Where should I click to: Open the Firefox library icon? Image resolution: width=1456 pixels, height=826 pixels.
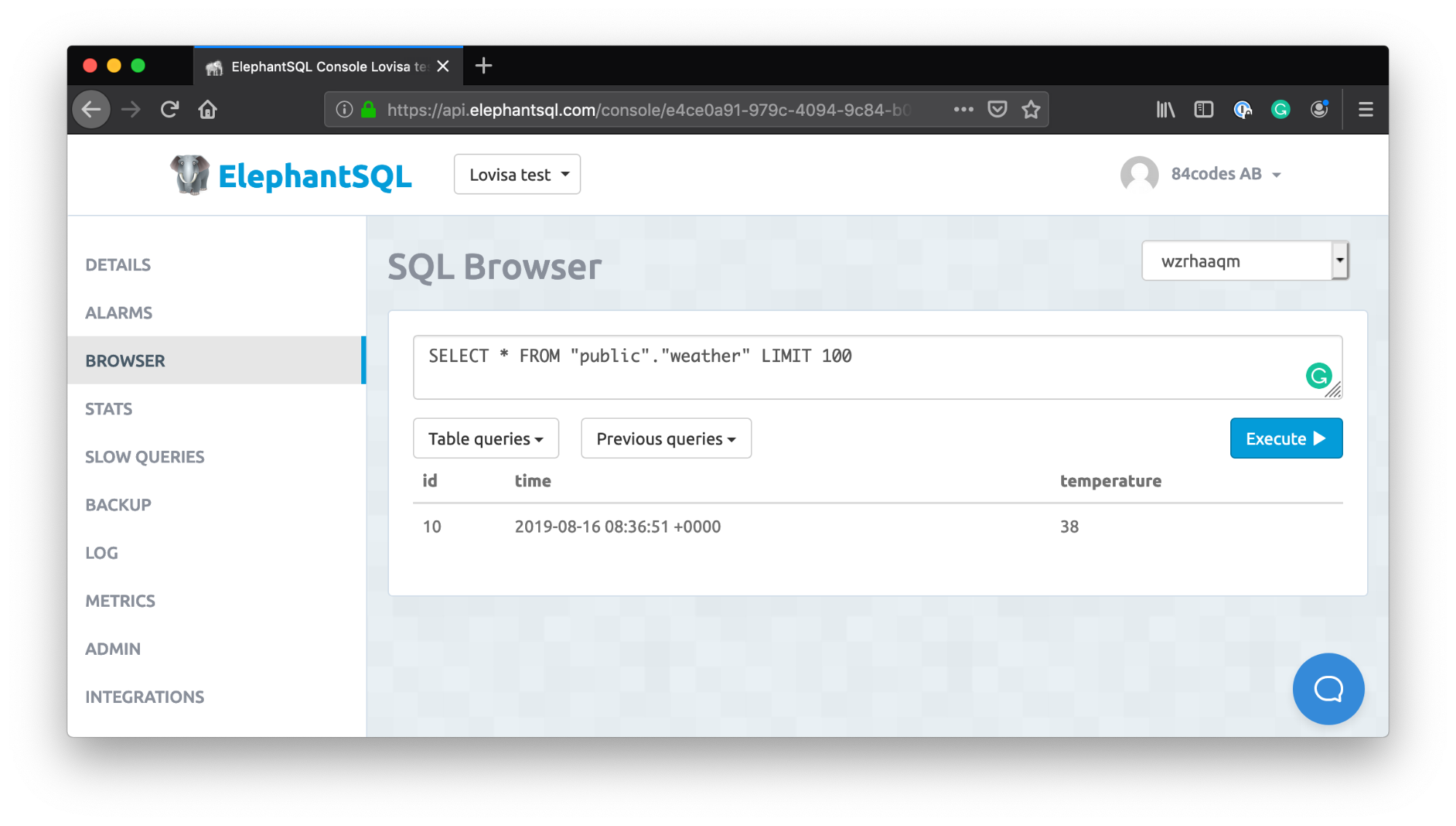point(1165,109)
